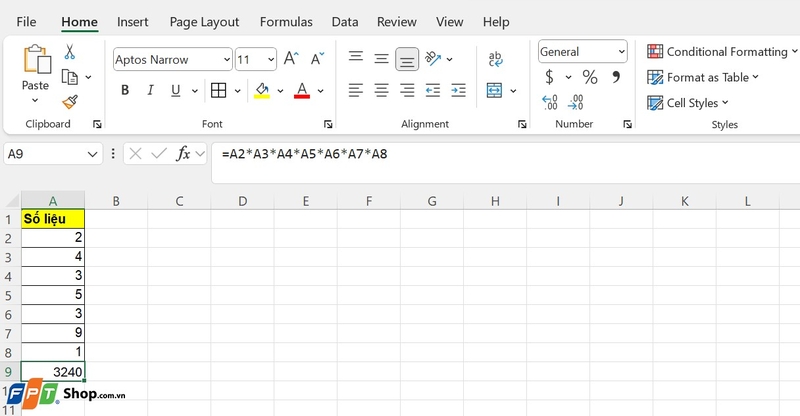800x416 pixels.
Task: Open Format as Table gallery
Action: coord(703,77)
